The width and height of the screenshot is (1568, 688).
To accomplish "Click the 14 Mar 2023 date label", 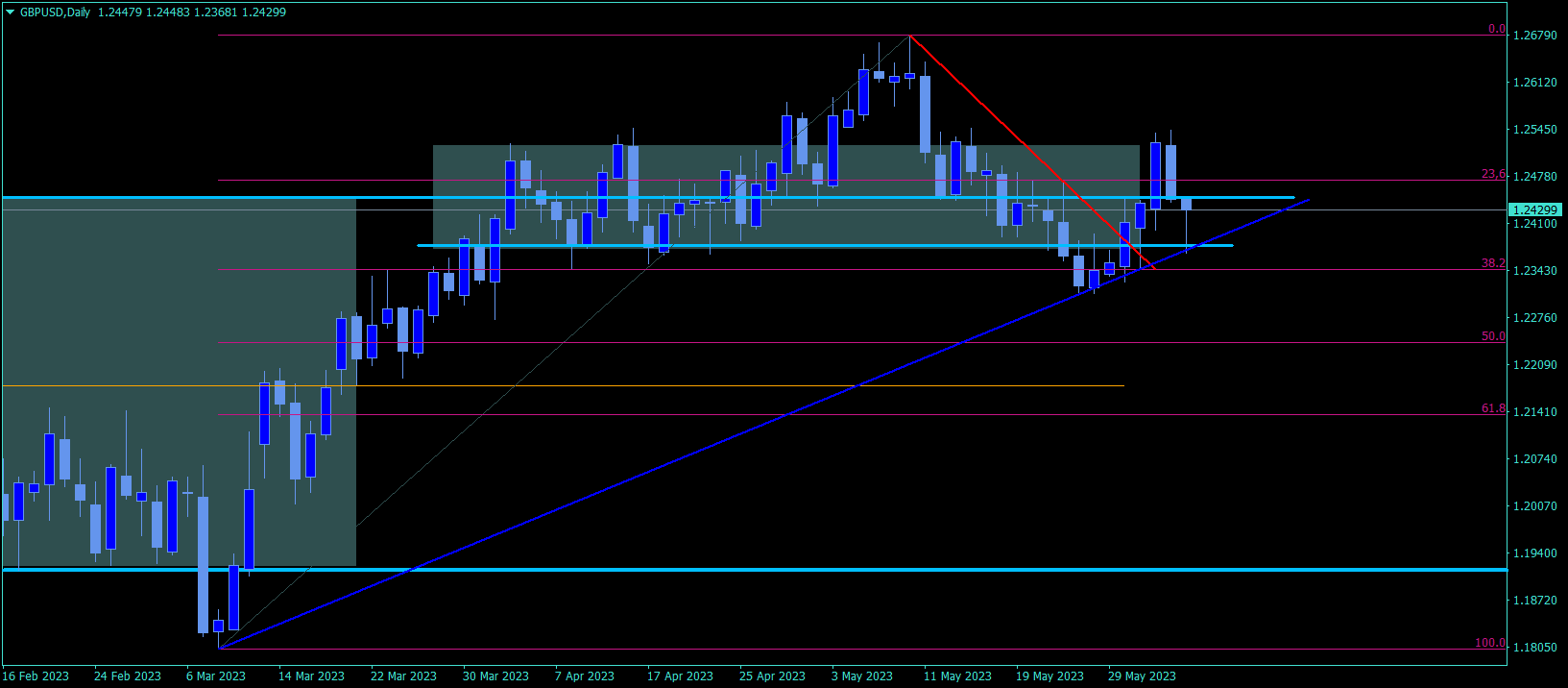I will click(x=311, y=676).
